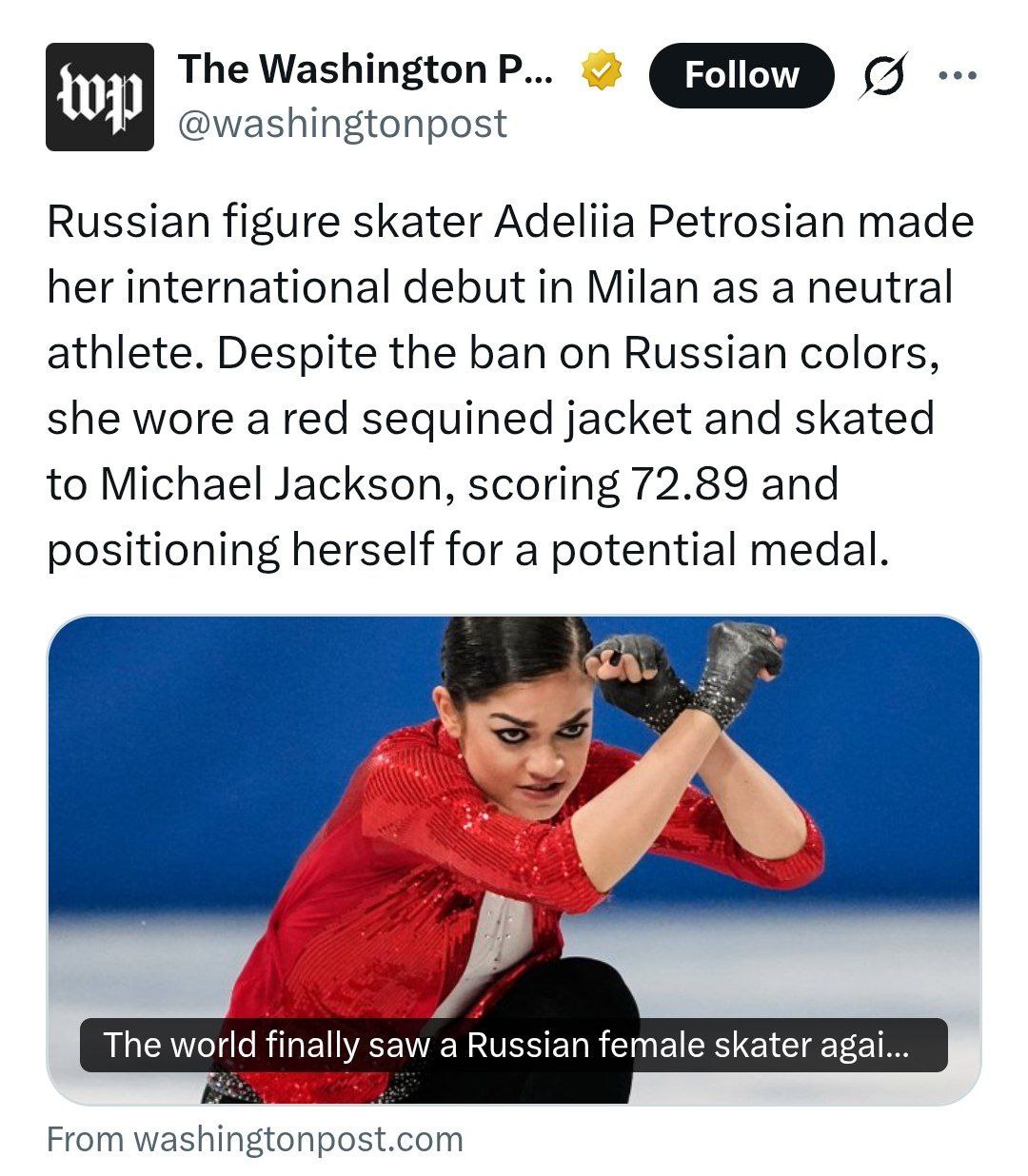Open the Grok explain icon
Image resolution: width=1028 pixels, height=1176 pixels.
(x=882, y=75)
